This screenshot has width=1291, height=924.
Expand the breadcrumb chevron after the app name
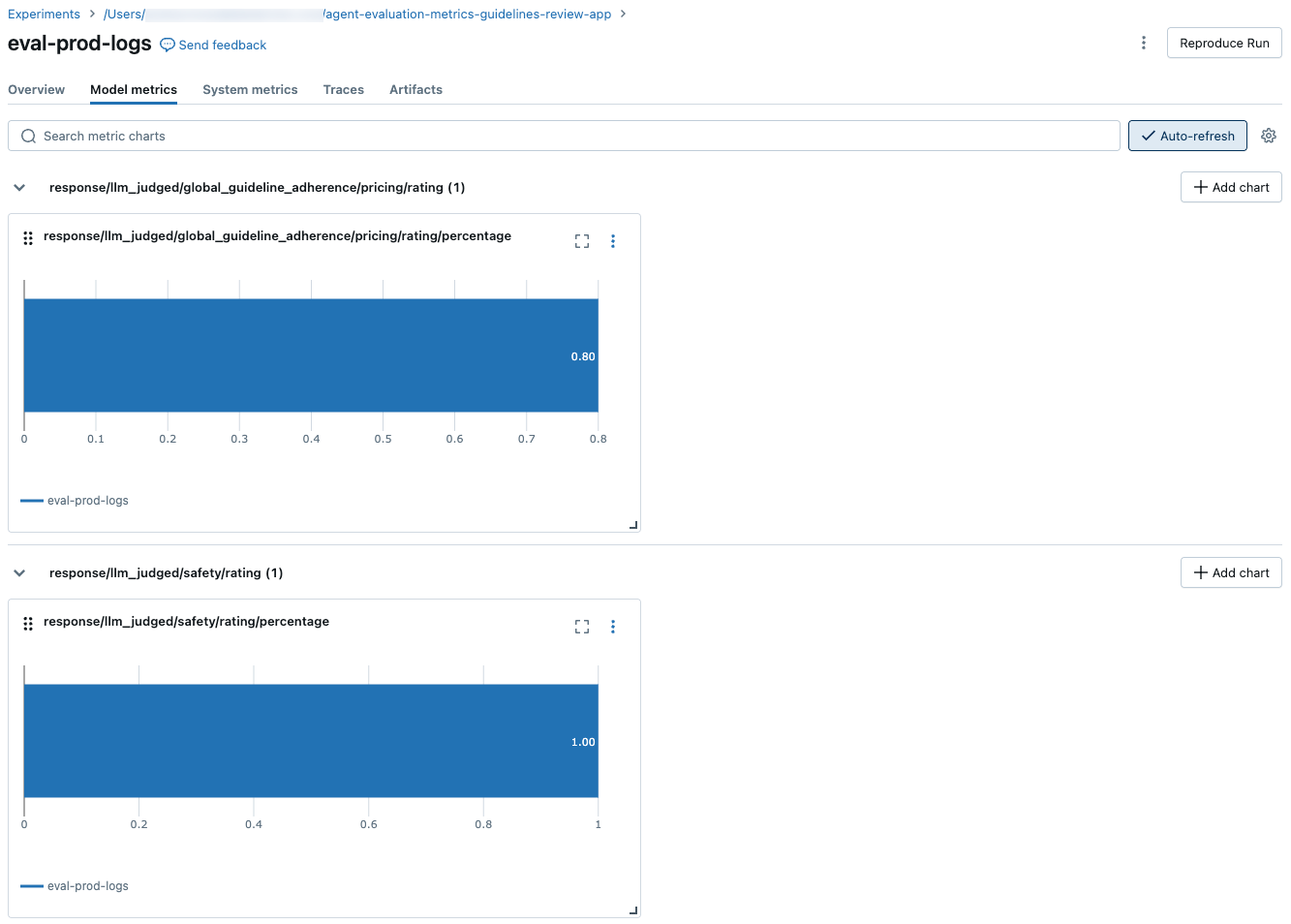[x=625, y=14]
